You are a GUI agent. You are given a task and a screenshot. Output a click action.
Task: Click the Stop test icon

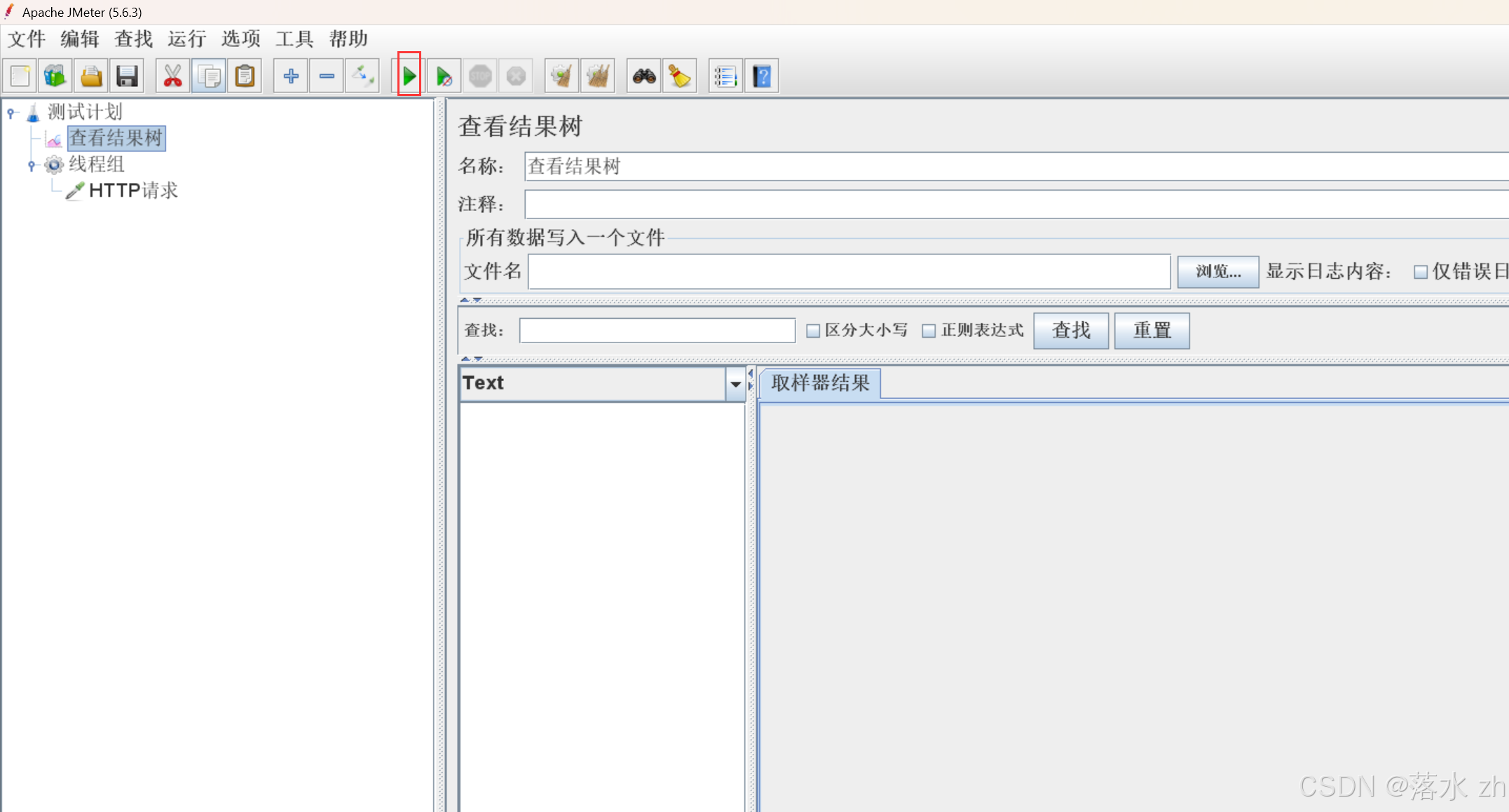click(481, 76)
